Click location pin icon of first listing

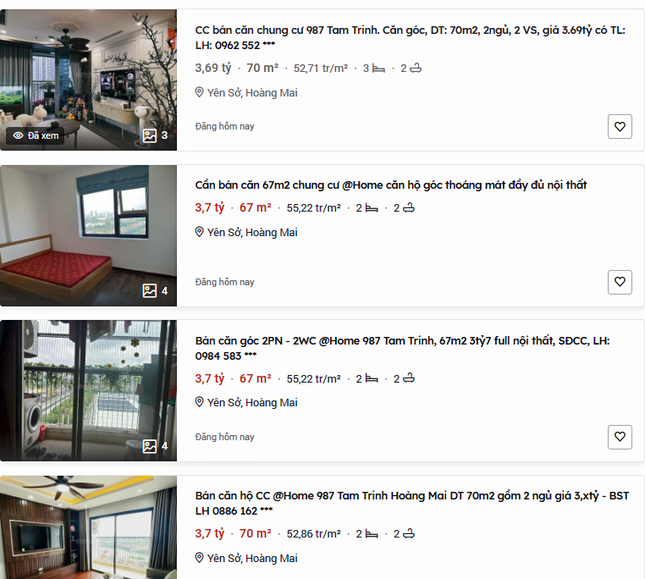coord(199,92)
